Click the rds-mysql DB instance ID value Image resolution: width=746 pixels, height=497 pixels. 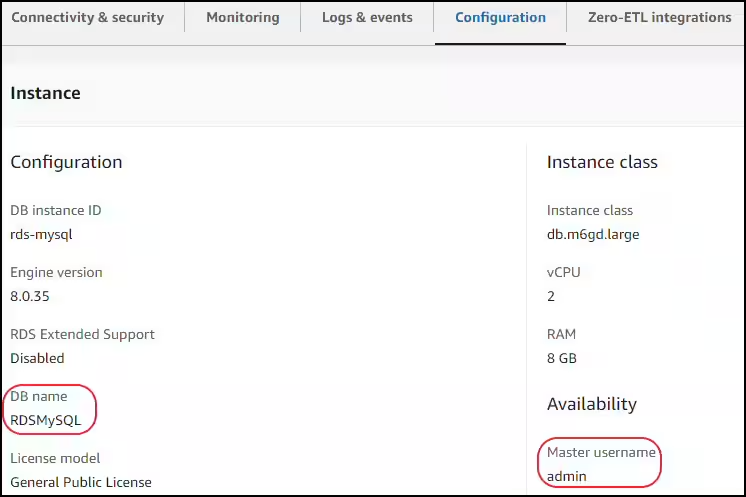pos(41,234)
